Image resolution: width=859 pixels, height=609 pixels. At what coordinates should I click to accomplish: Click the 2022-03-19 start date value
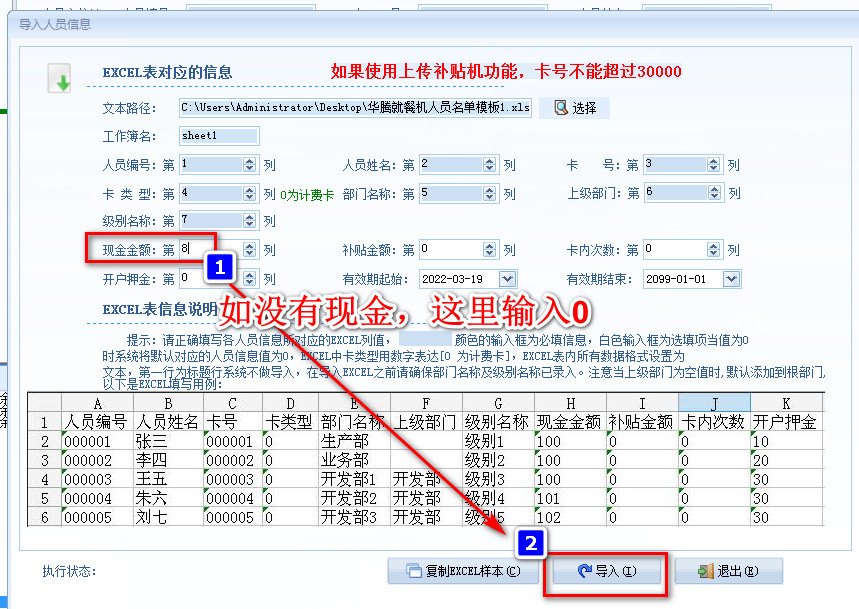point(453,279)
